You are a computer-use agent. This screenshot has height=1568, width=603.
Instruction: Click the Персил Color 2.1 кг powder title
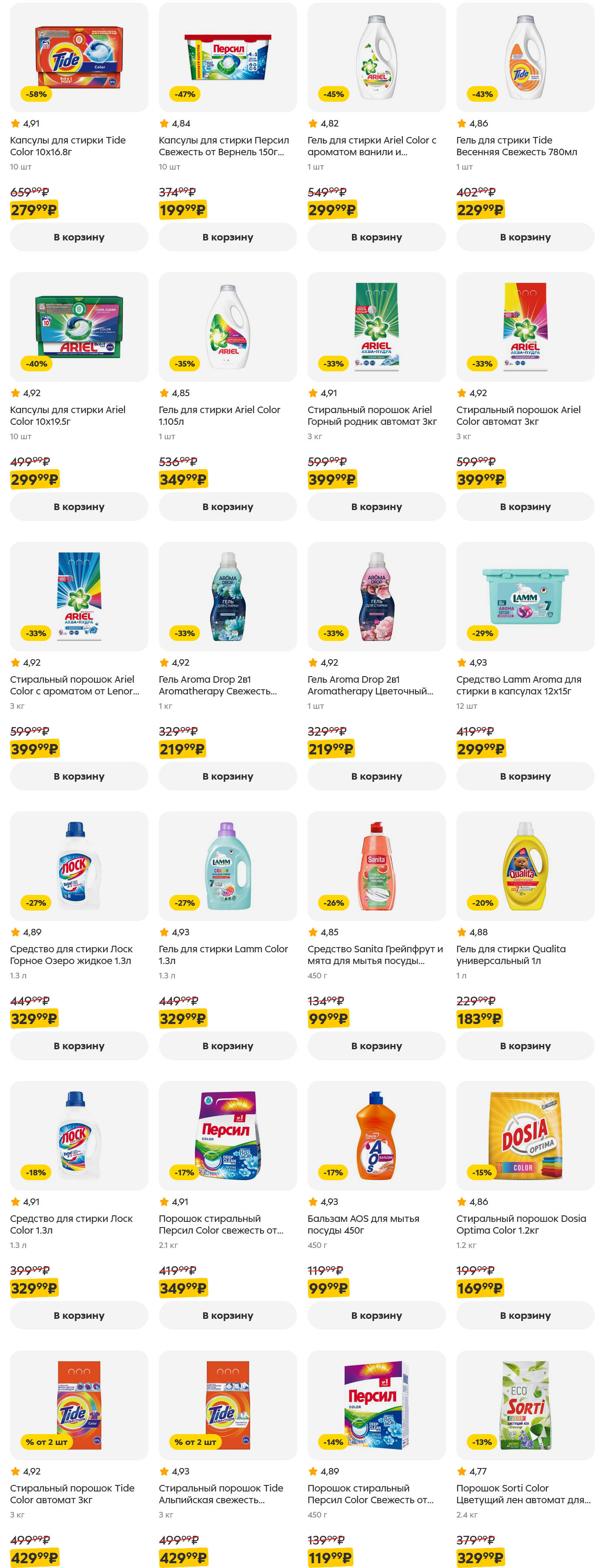tap(221, 1224)
